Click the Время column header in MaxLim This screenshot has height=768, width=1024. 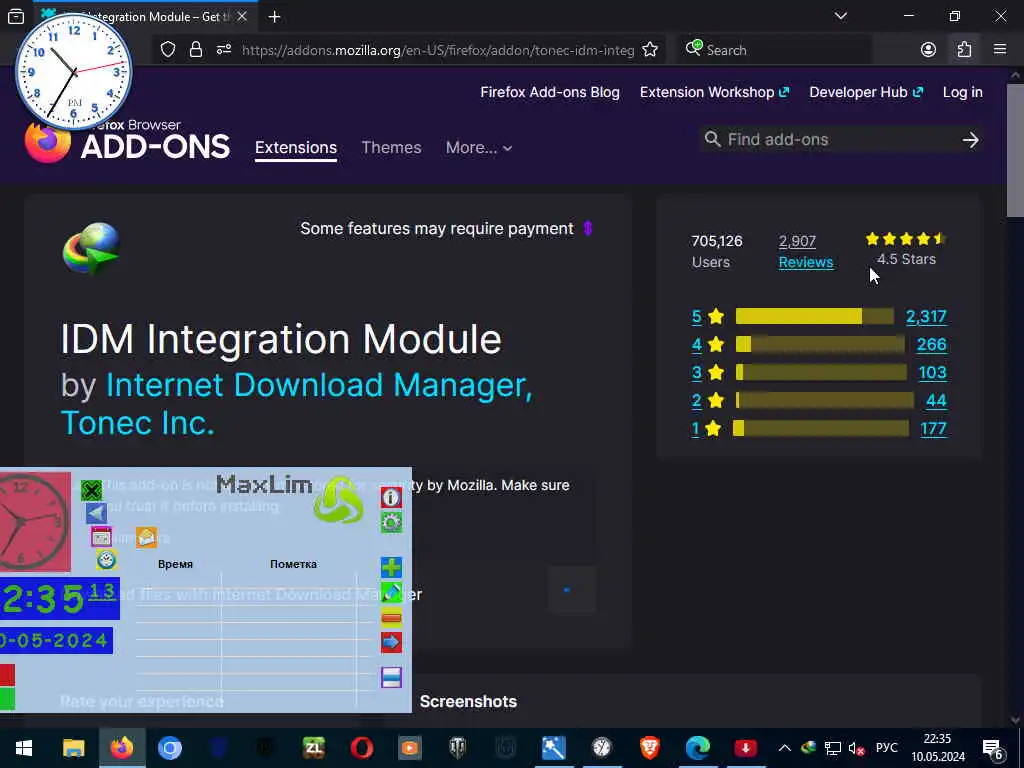coord(175,564)
